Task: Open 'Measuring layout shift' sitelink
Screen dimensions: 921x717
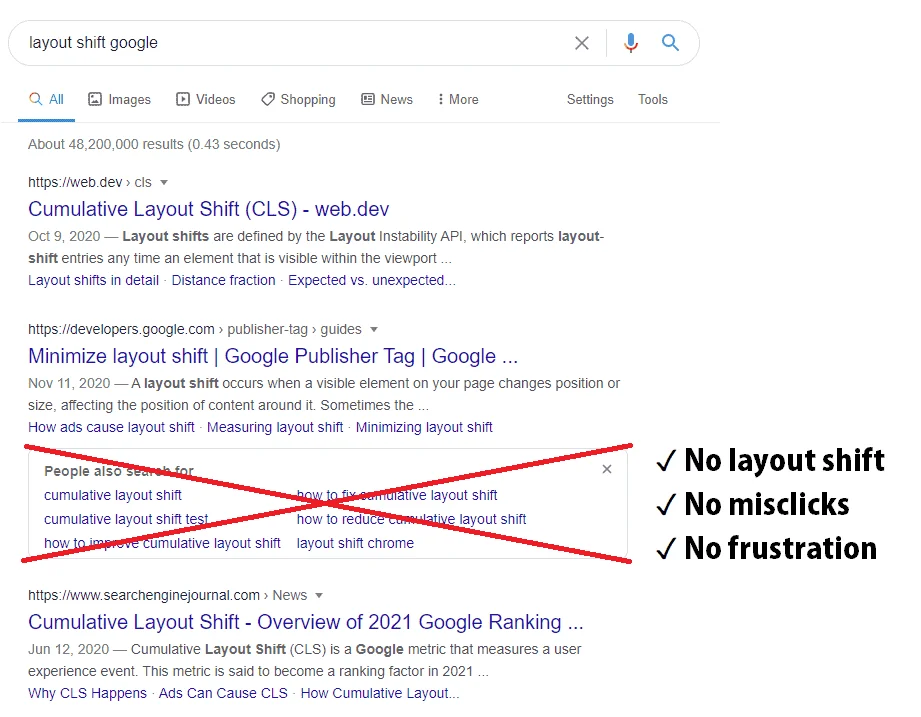Action: coord(275,427)
